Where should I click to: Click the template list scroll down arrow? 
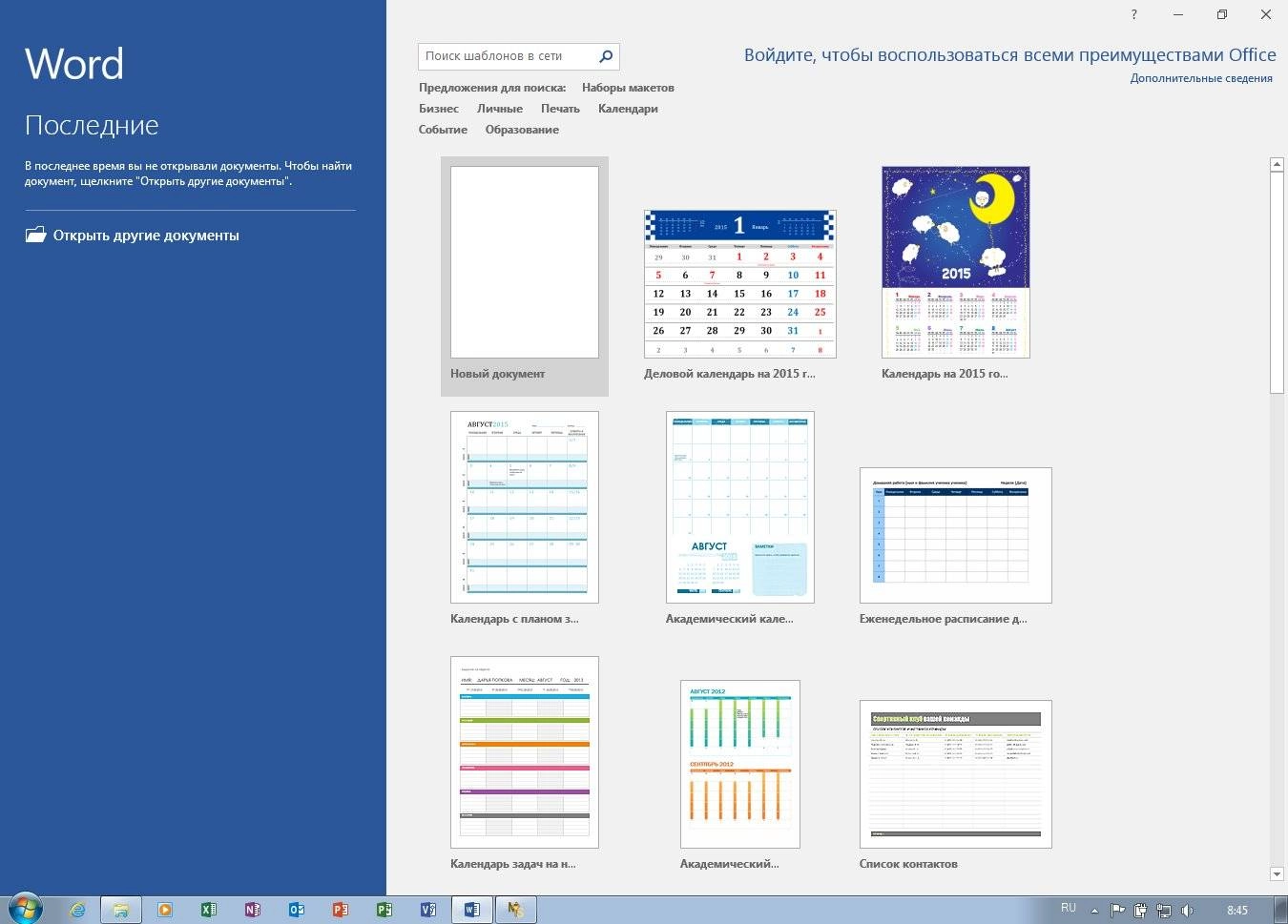(1277, 873)
